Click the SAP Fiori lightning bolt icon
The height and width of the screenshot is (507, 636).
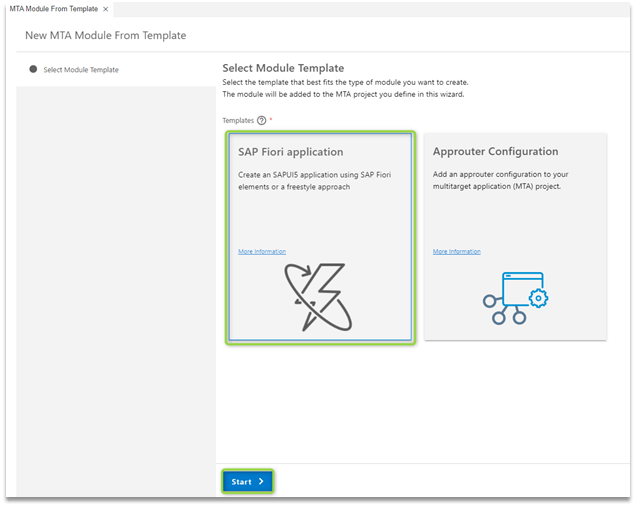pyautogui.click(x=318, y=297)
